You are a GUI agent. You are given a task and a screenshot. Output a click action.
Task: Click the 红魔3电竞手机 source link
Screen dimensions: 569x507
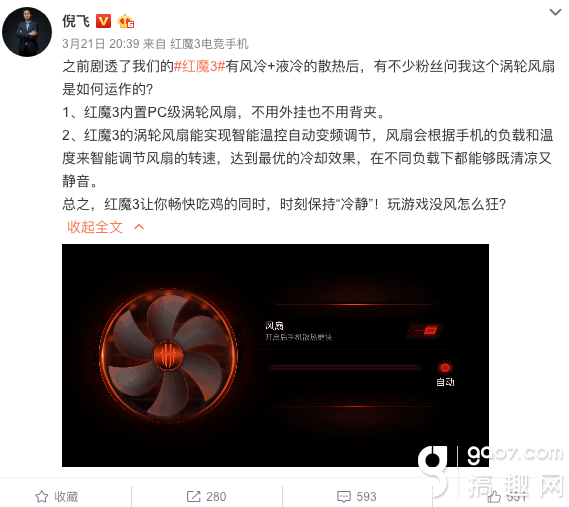(209, 44)
